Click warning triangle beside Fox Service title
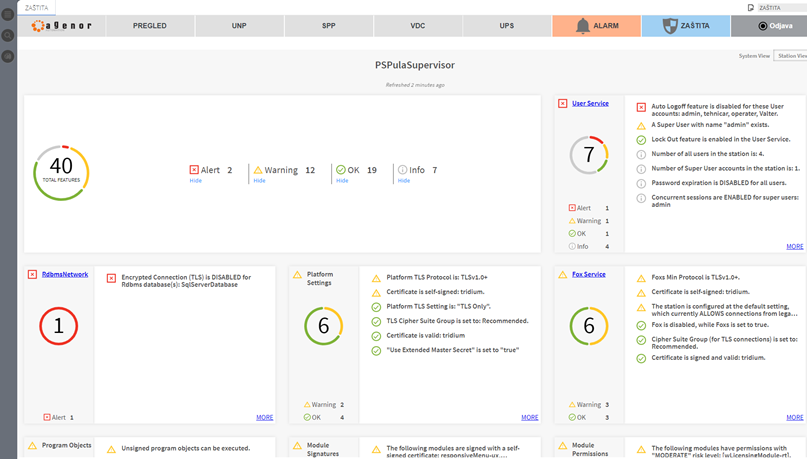 [563, 274]
